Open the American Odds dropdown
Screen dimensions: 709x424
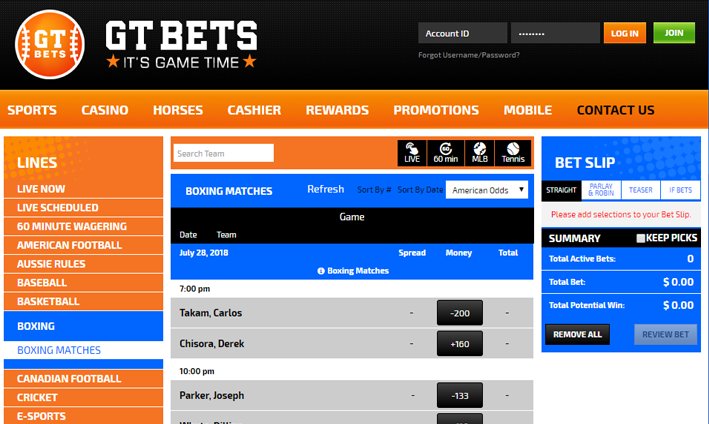[487, 190]
